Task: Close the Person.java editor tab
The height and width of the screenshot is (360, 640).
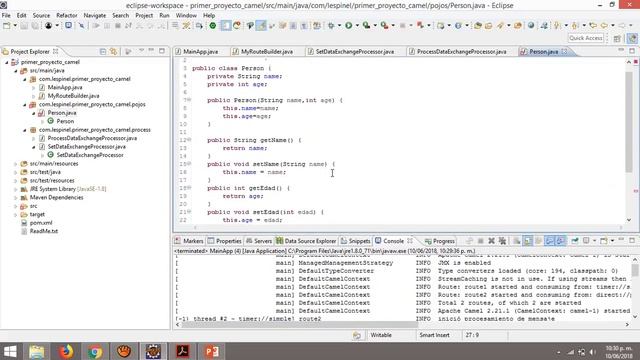Action: coord(564,51)
